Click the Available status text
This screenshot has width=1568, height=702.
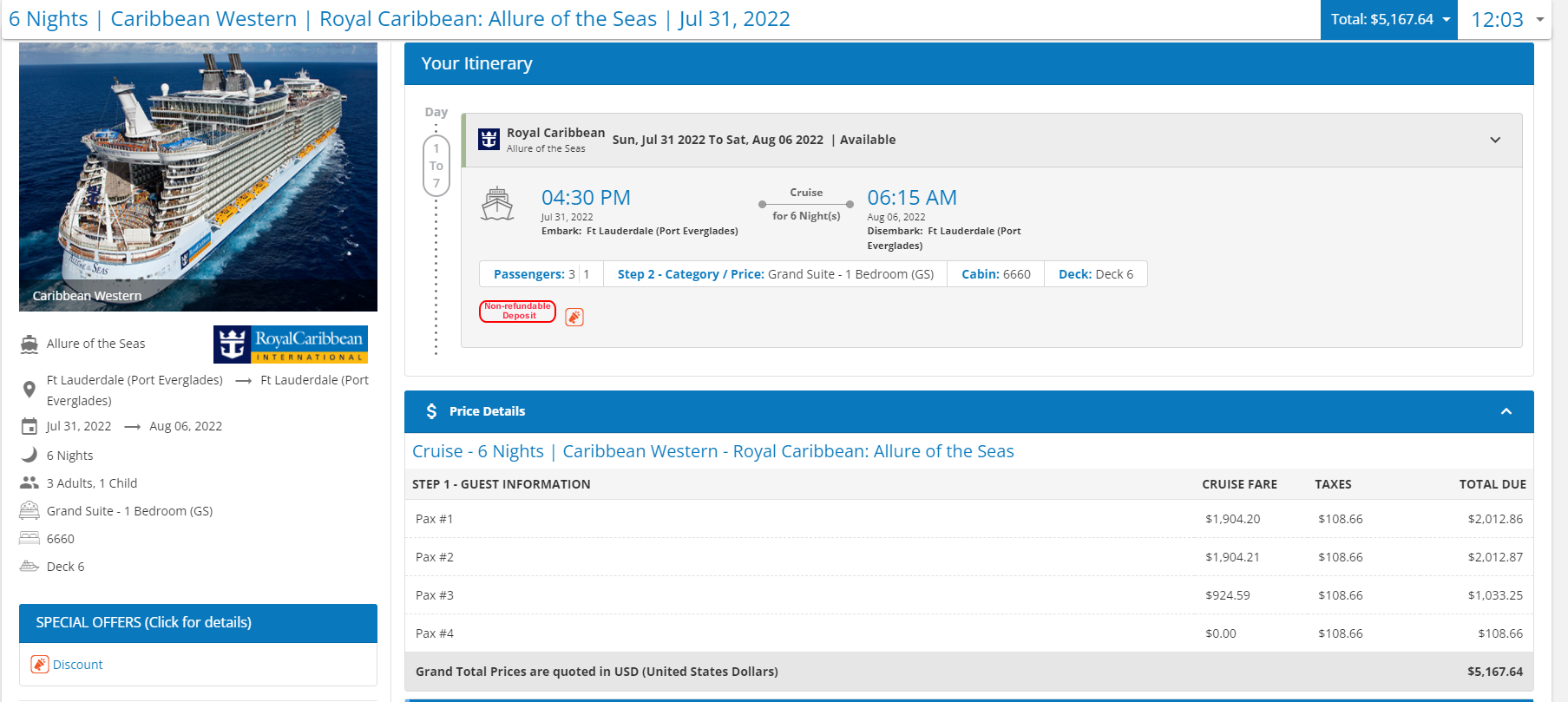[868, 140]
